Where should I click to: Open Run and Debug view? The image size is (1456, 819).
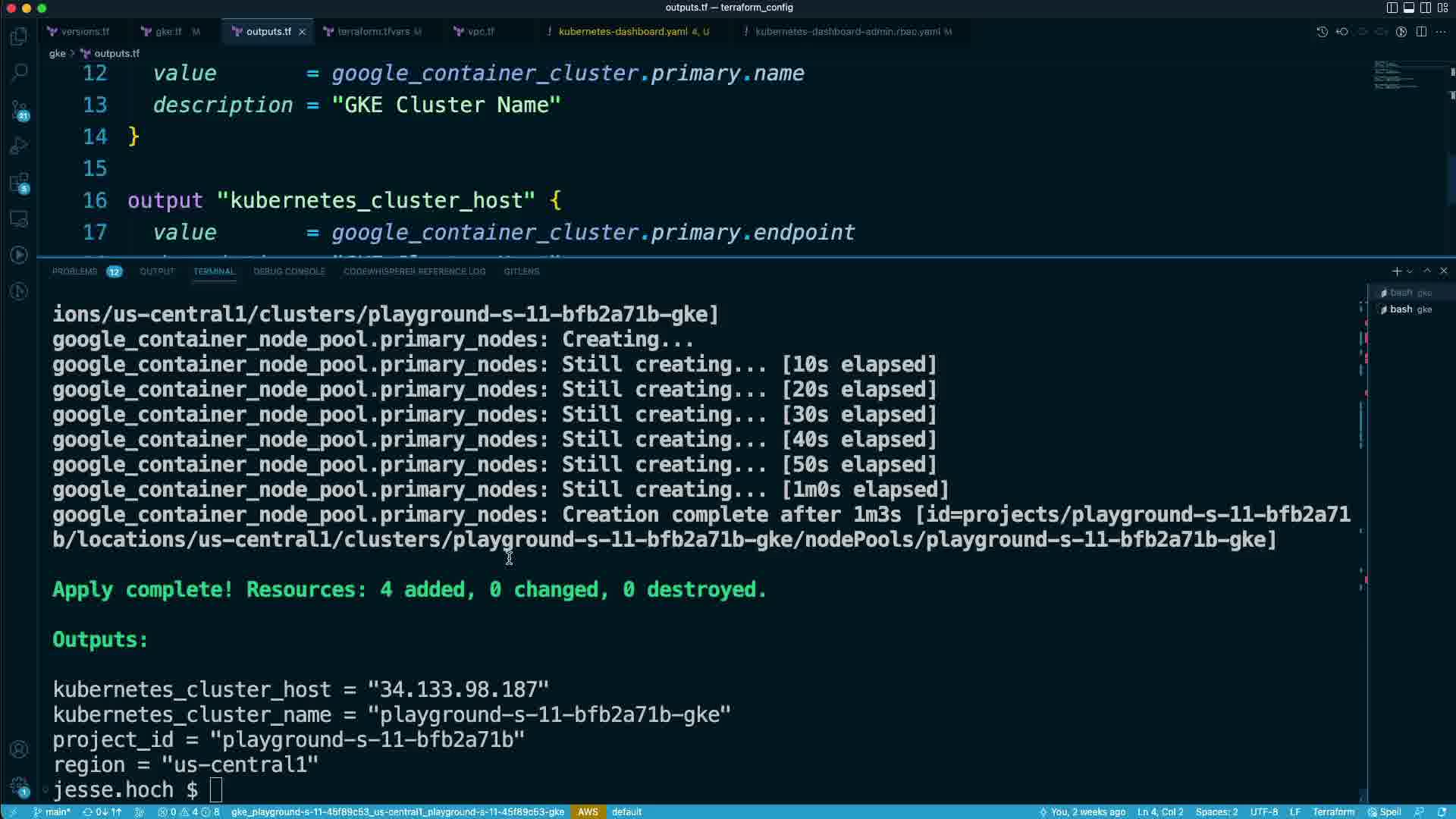click(19, 146)
